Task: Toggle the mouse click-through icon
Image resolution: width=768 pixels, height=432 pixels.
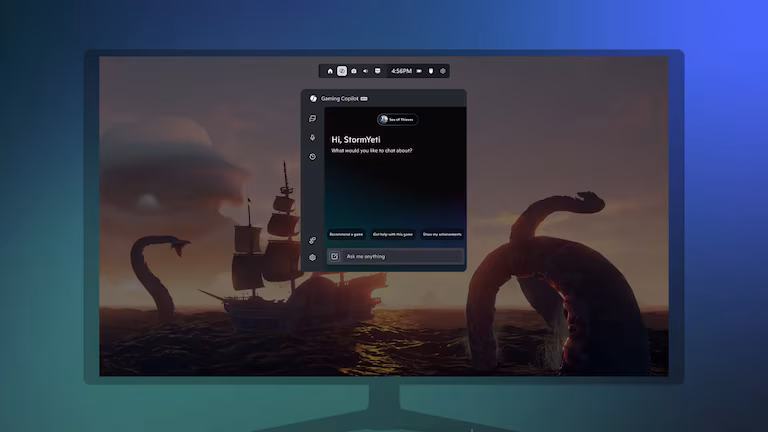Action: click(431, 71)
